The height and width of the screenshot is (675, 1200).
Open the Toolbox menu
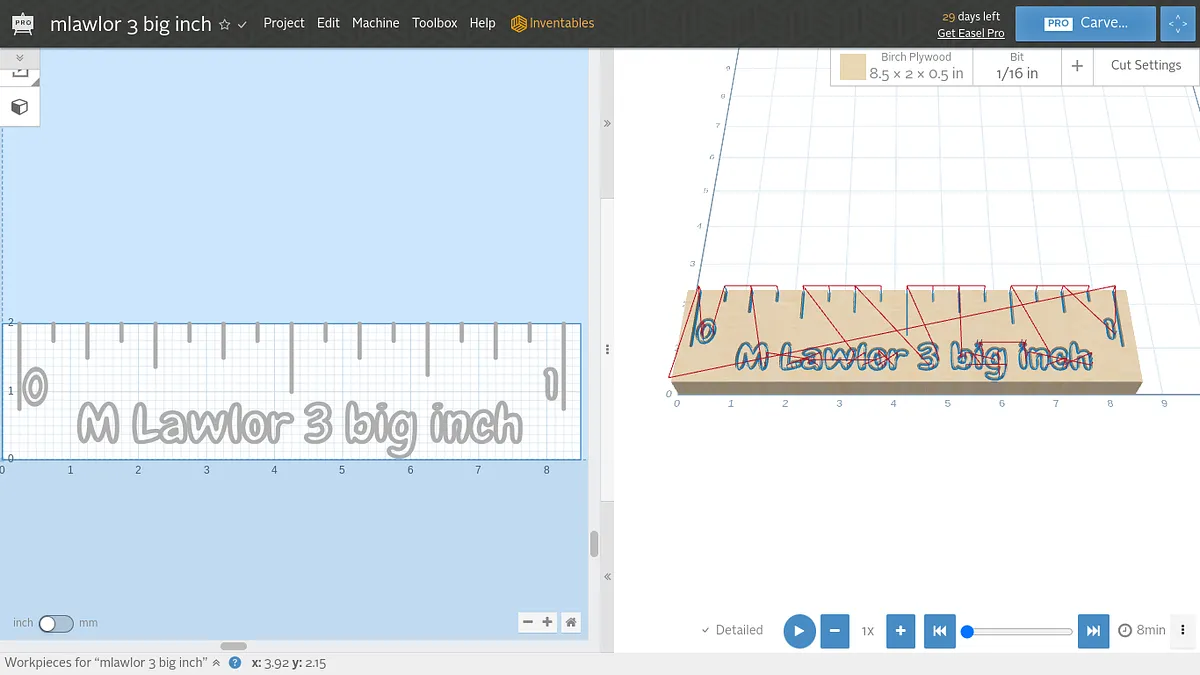coord(434,23)
